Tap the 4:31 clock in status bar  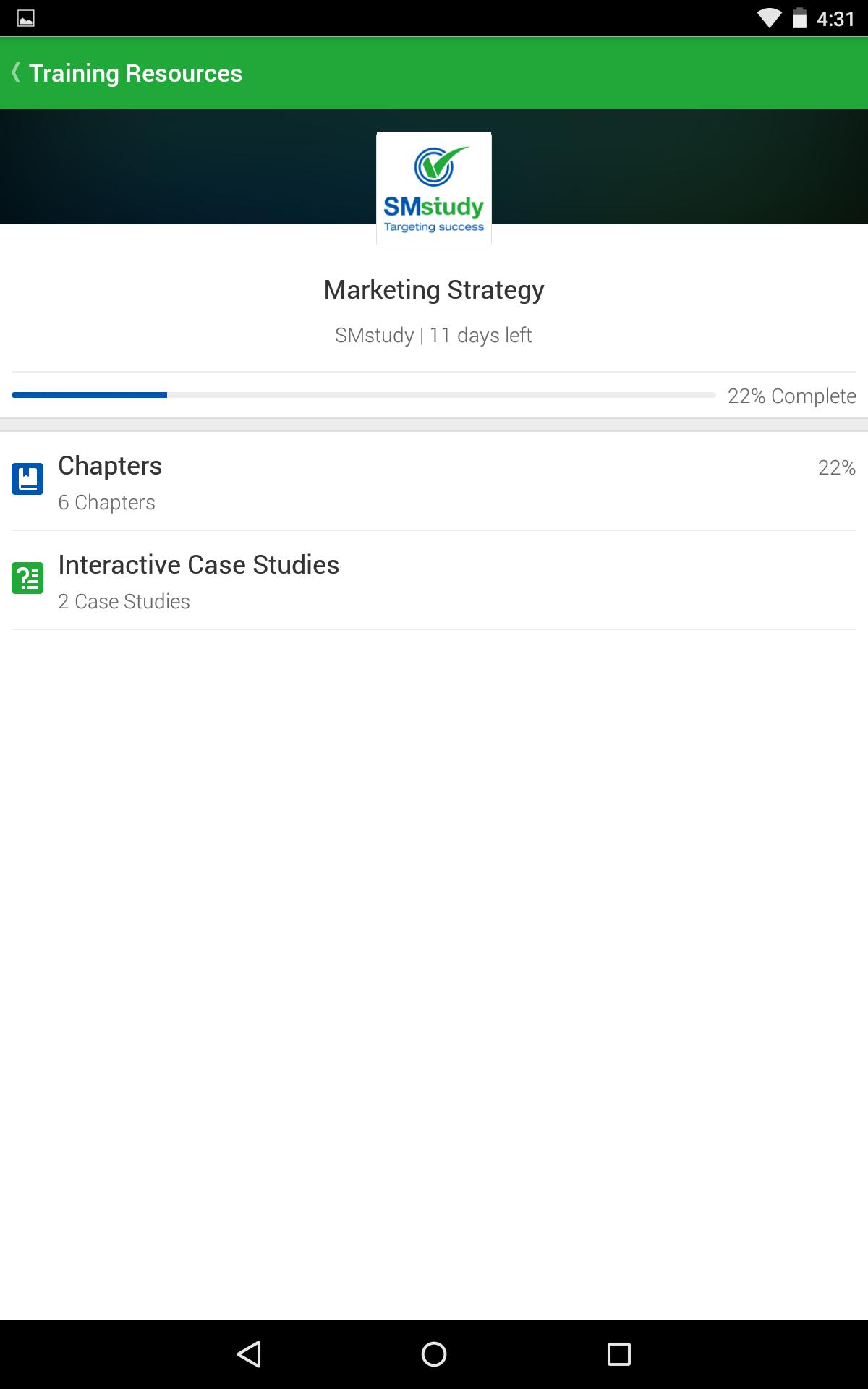[835, 19]
